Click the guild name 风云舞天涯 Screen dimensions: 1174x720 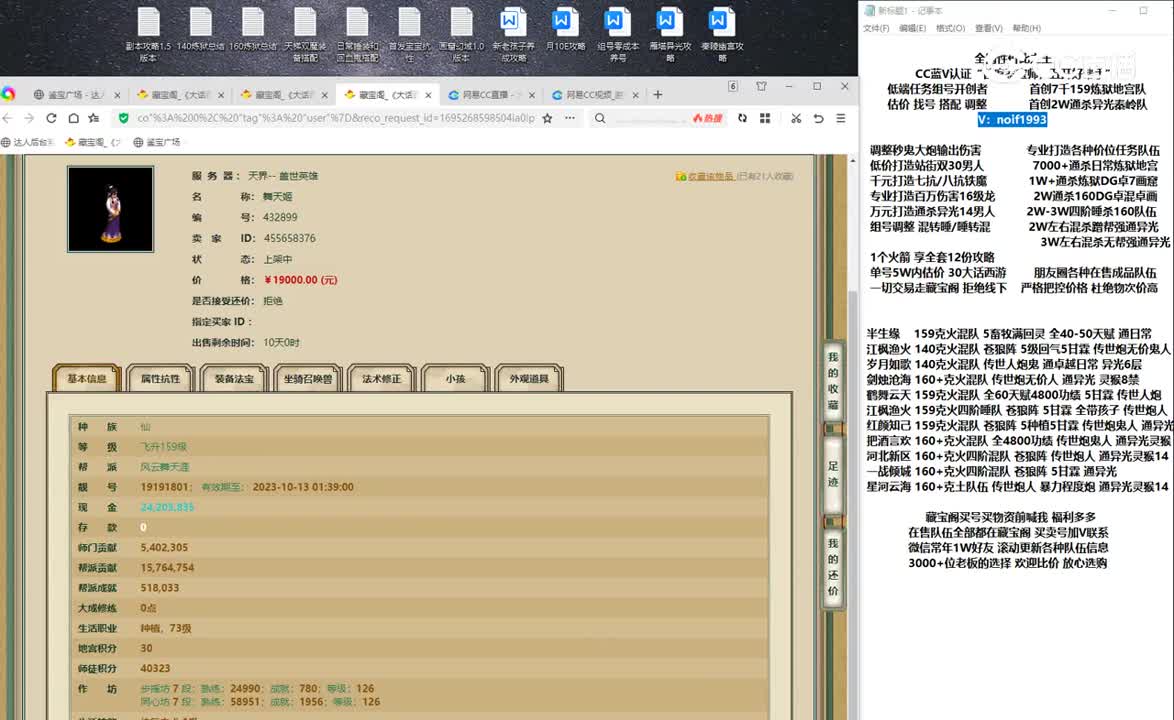(x=165, y=467)
